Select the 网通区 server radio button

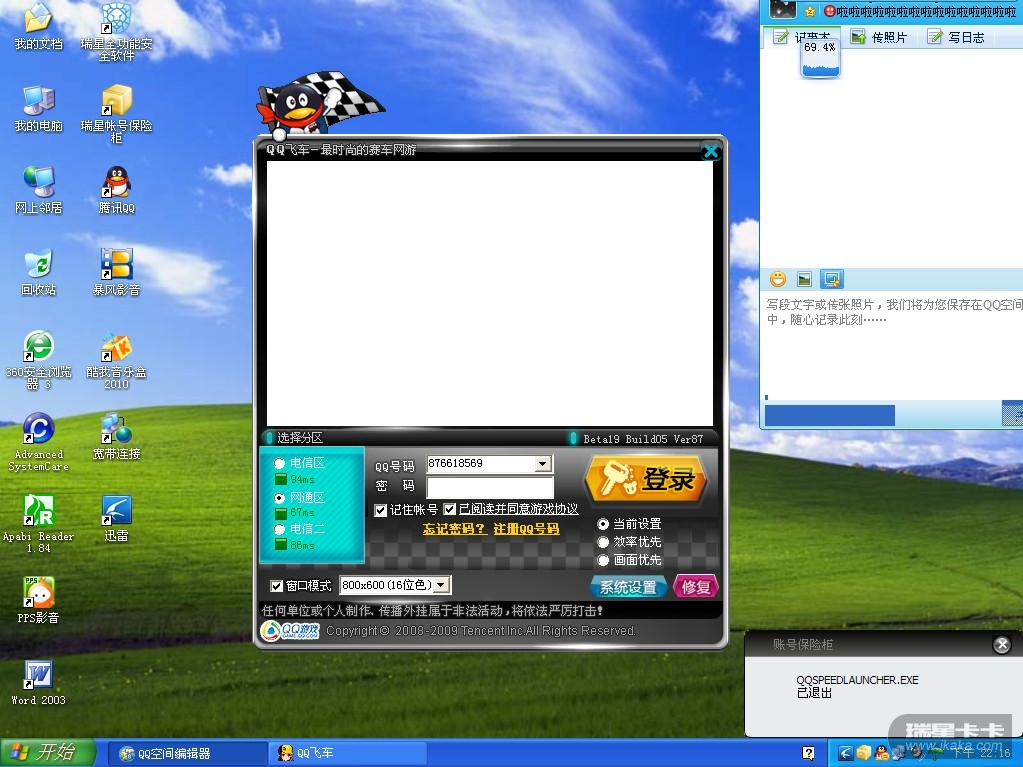click(279, 498)
